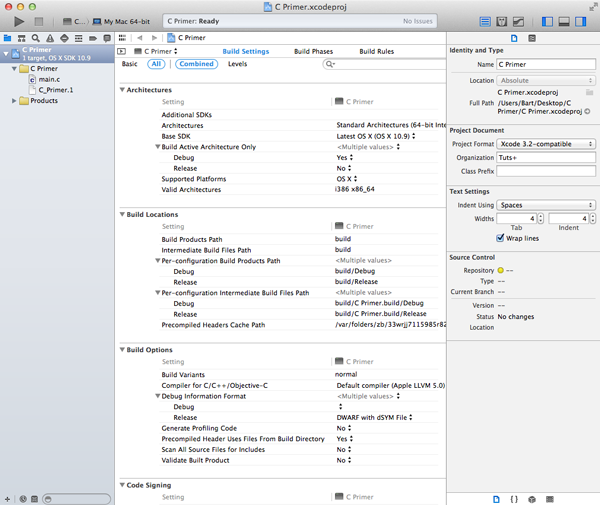This screenshot has height=505, width=600.
Task: Filter files with source control status
Action: pyautogui.click(x=34, y=499)
